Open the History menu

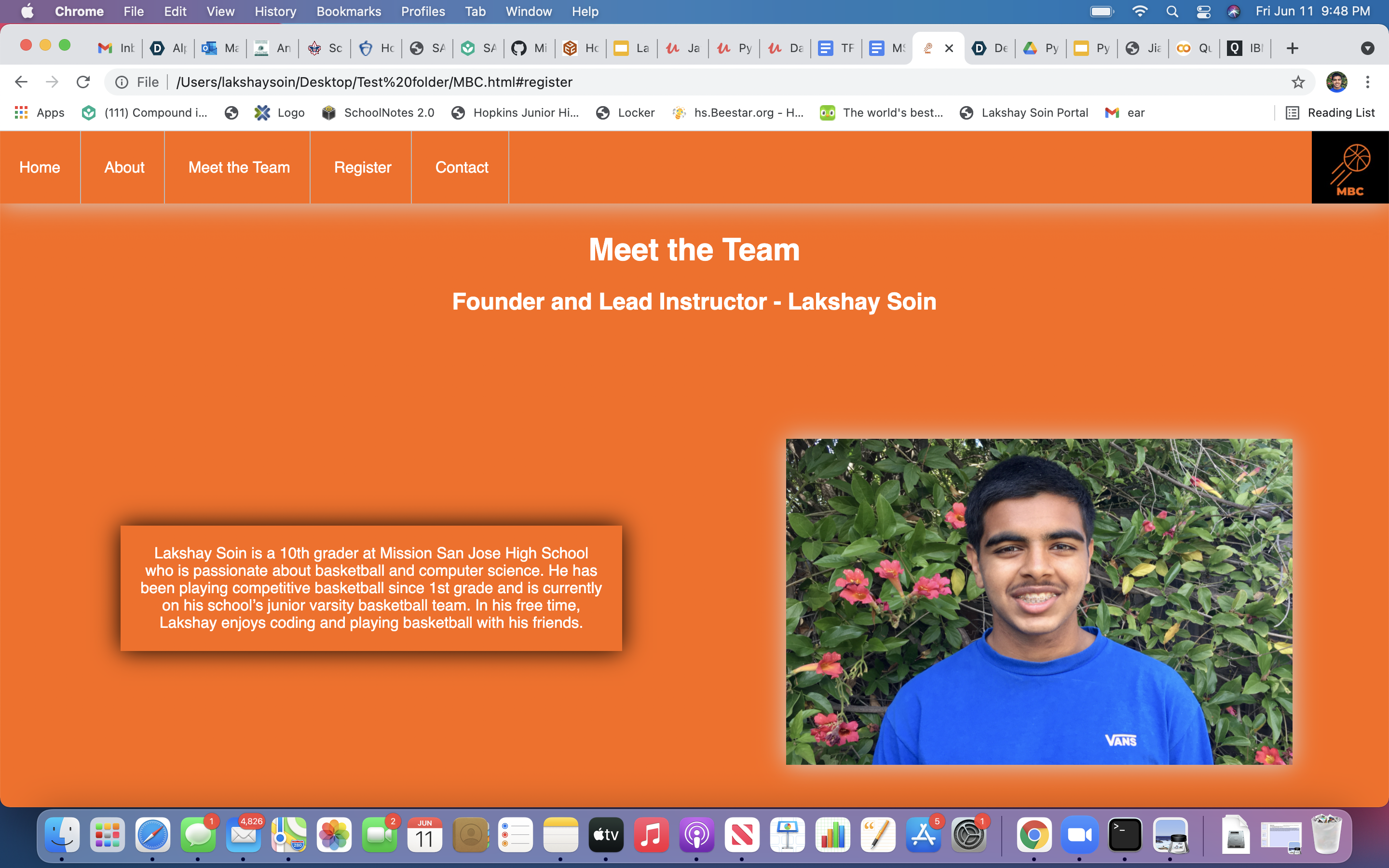click(275, 12)
